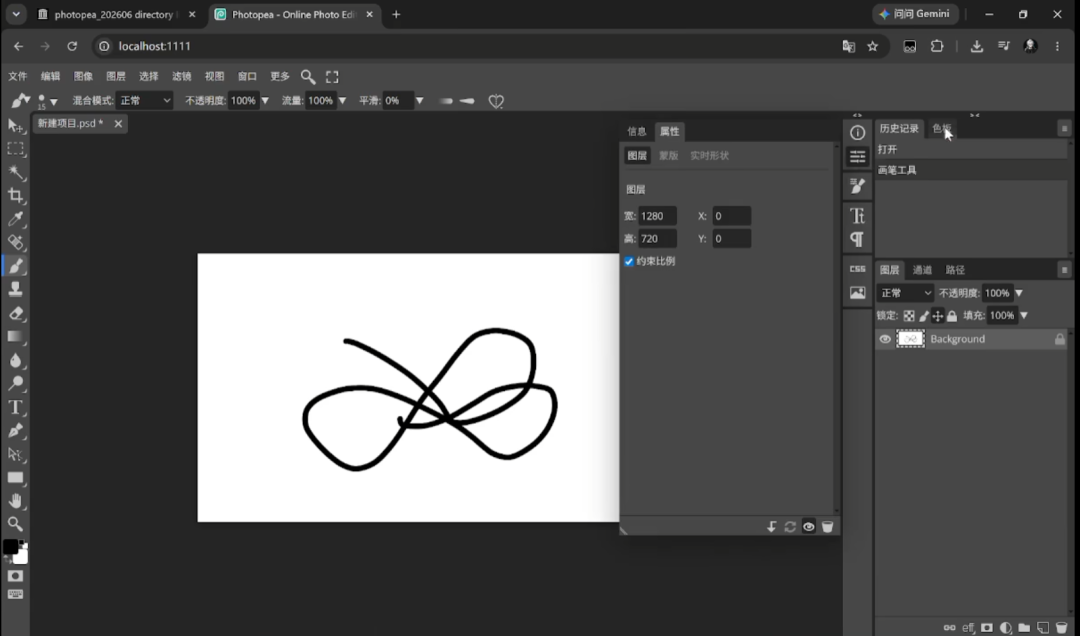Select the Eraser tool
The width and height of the screenshot is (1080, 636).
(x=15, y=314)
